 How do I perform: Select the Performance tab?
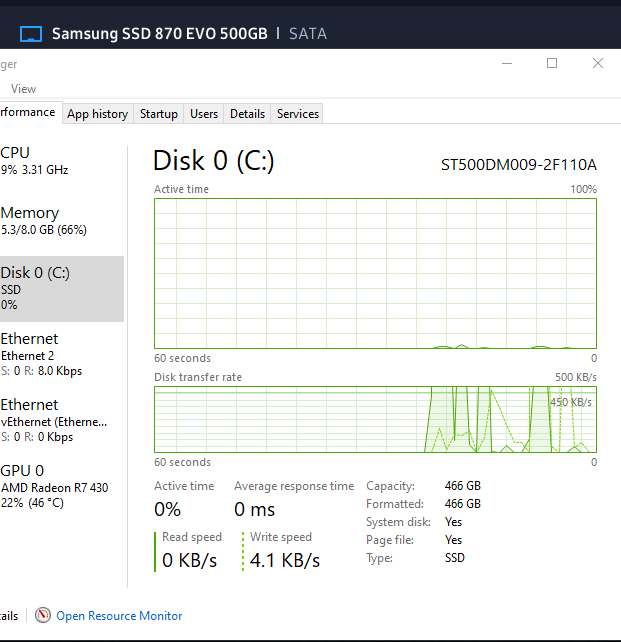click(29, 112)
